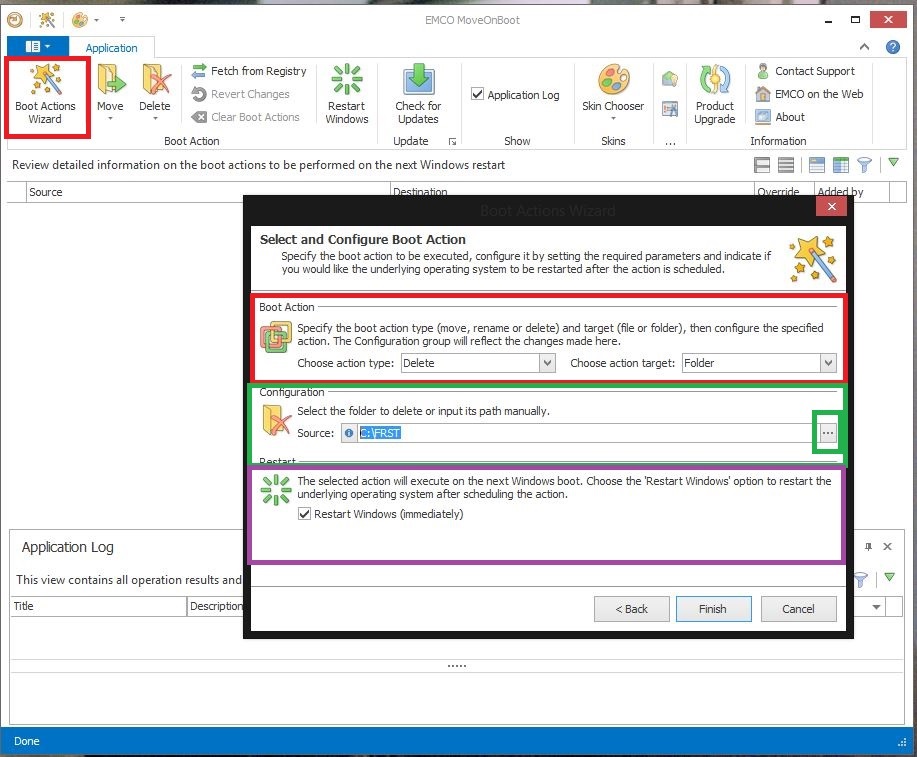Viewport: 917px width, 757px height.
Task: Click the filter funnel icon in boot actions view
Action: [864, 165]
